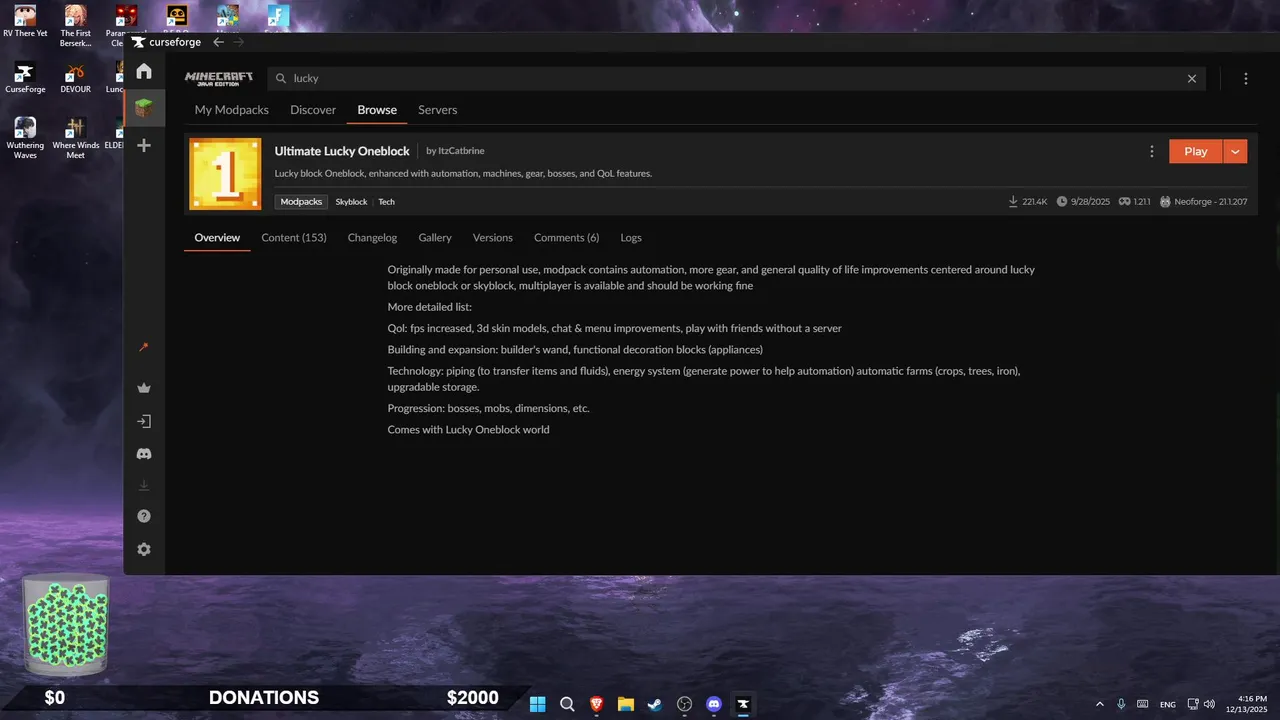Open Where Winds Meet desktop shortcut

click(76, 138)
